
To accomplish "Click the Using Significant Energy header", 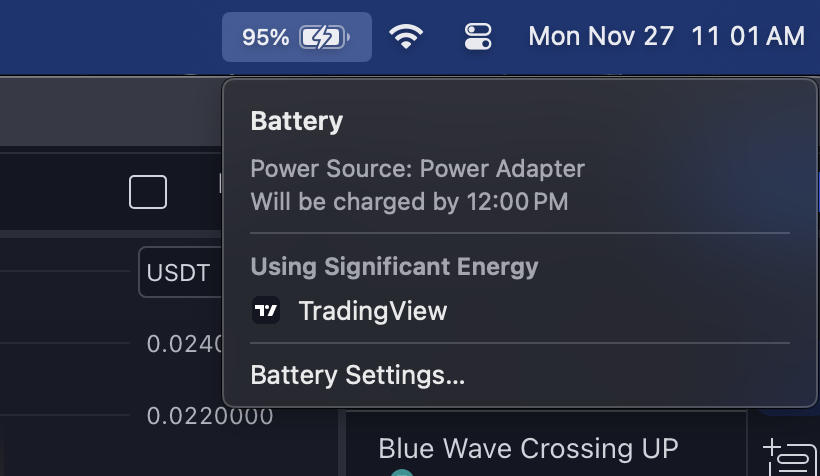I will 394,267.
